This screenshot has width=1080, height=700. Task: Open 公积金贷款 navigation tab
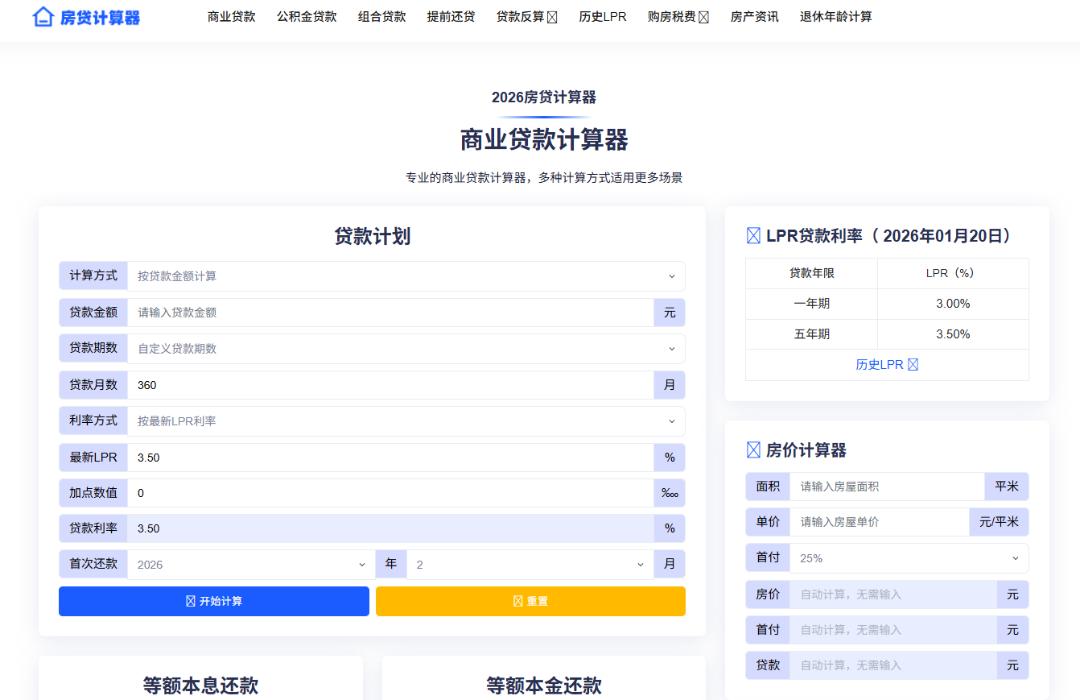(307, 17)
